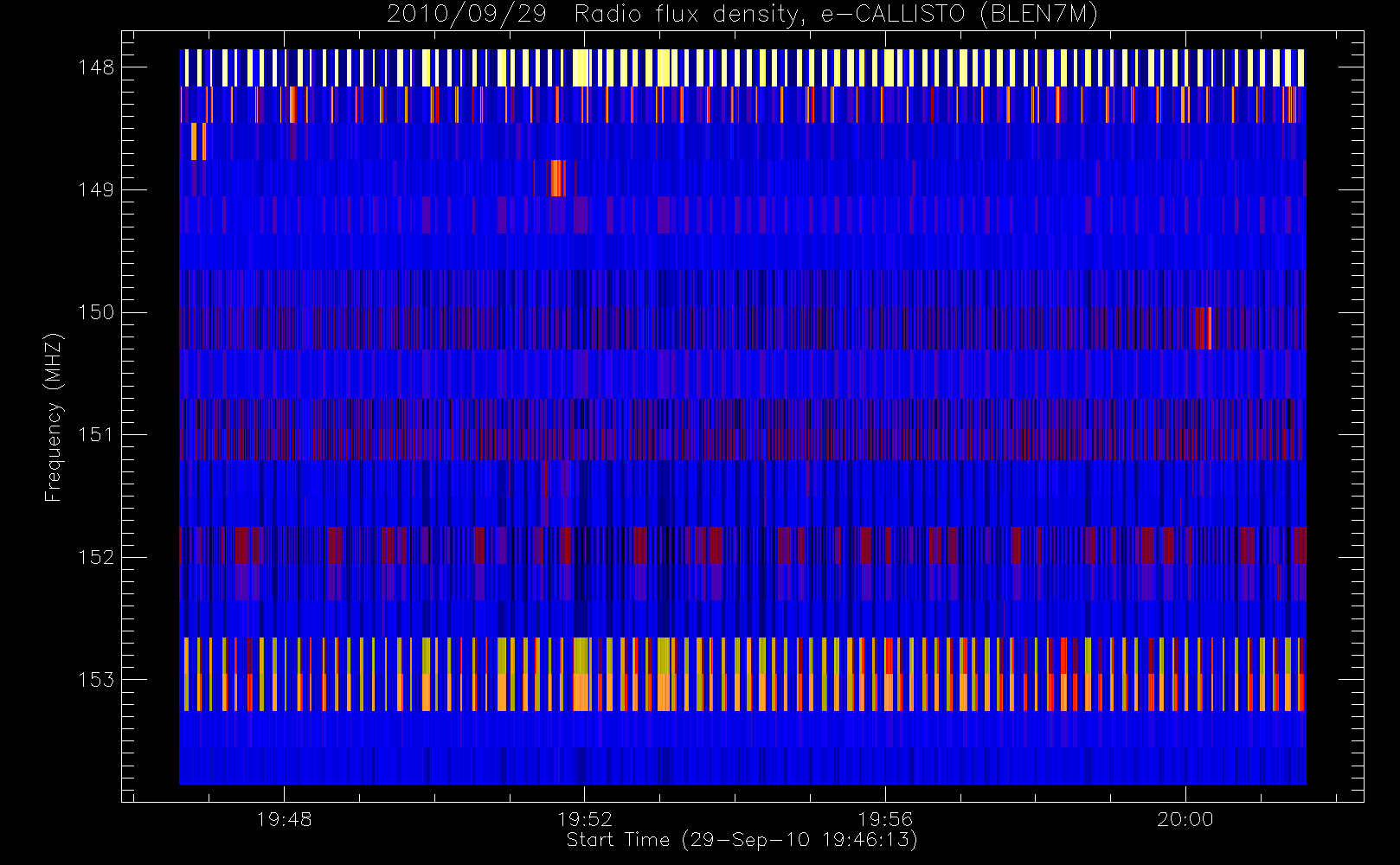1400x865 pixels.
Task: Click the "Frequency (MHZ)" axis label
Action: [x=54, y=417]
